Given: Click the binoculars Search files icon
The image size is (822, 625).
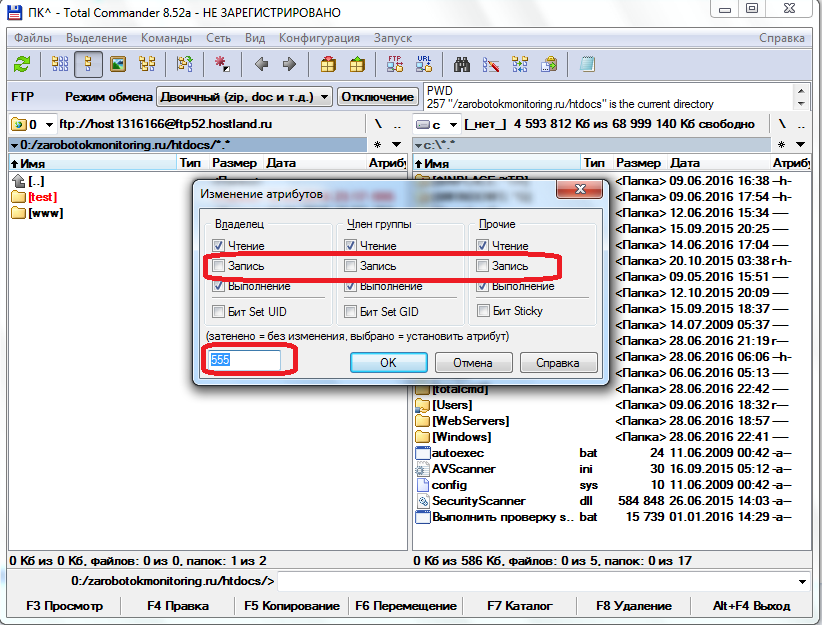Looking at the screenshot, I should 462,64.
